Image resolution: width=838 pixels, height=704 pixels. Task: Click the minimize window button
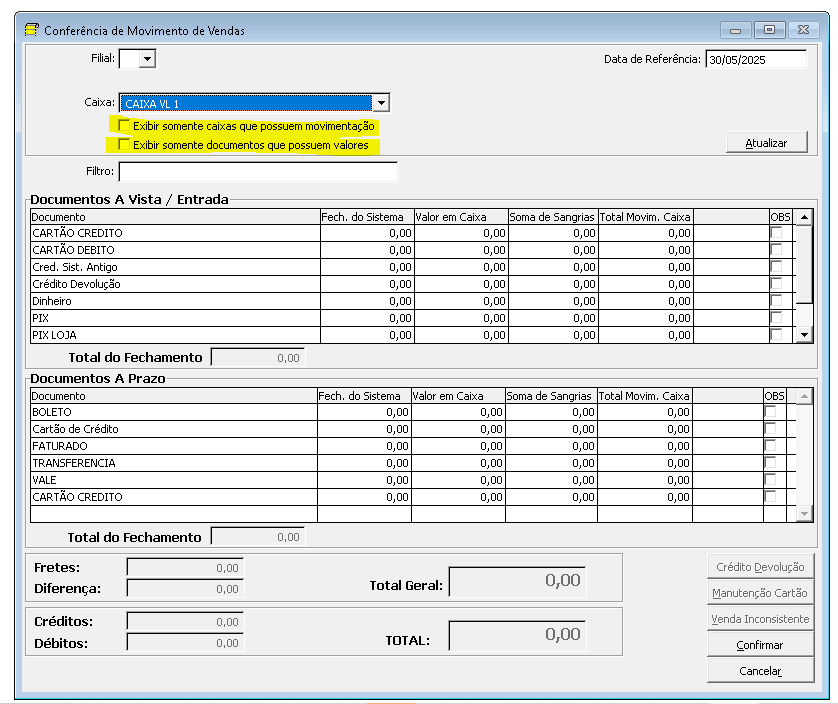tap(736, 30)
